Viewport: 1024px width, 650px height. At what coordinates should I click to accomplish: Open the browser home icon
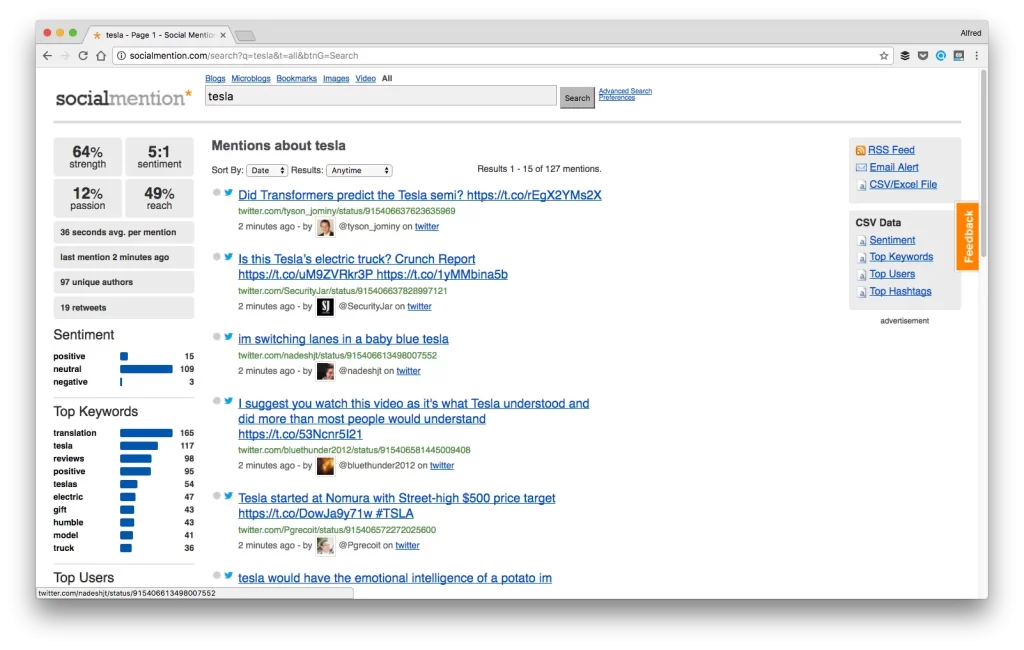[x=101, y=56]
